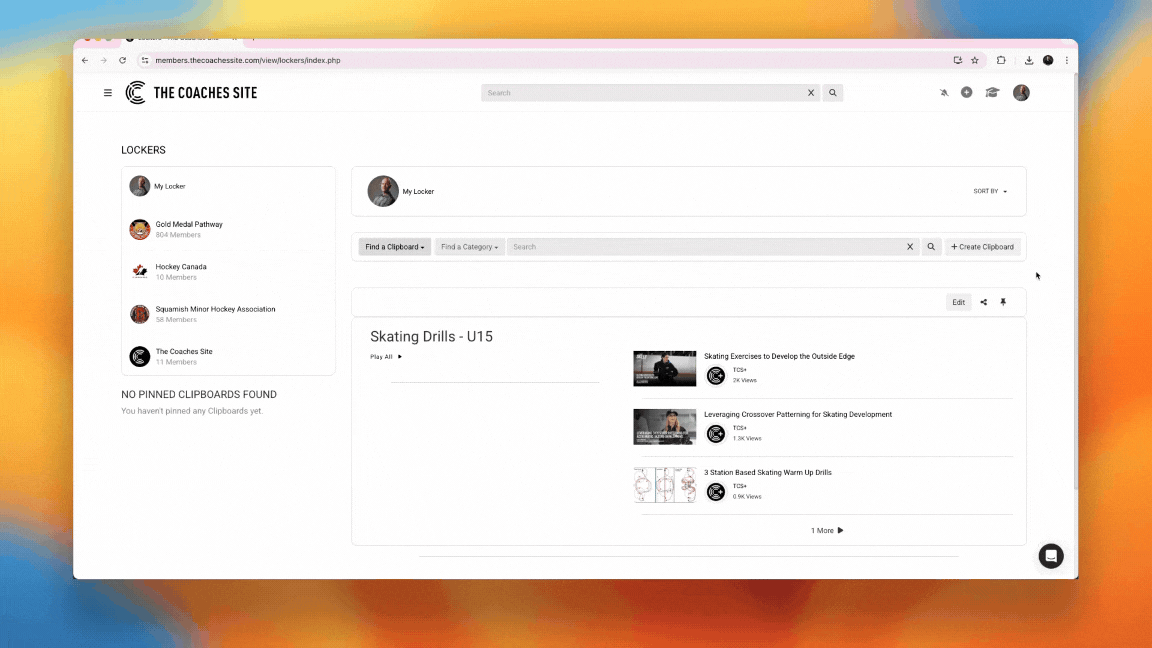Bookmark this page with the star icon
The height and width of the screenshot is (648, 1152).
[x=975, y=60]
